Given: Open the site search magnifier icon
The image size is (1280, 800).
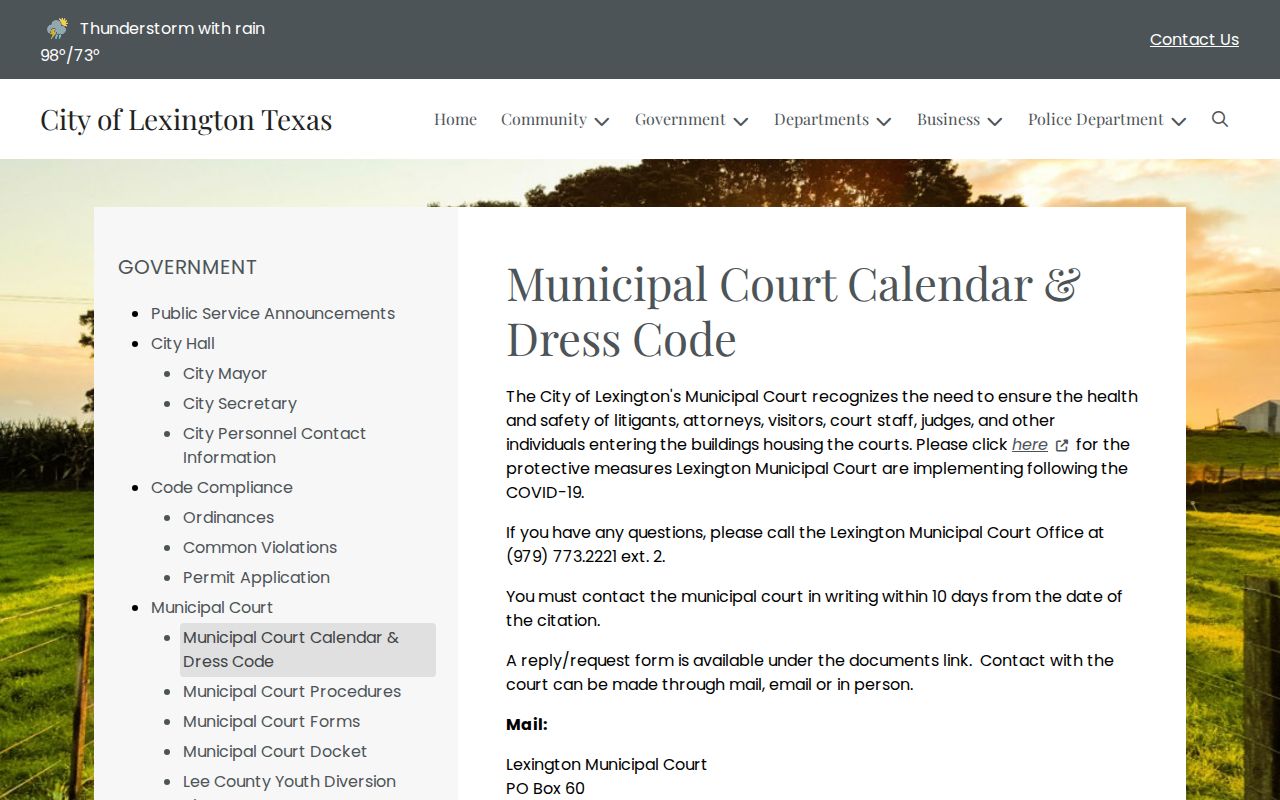Looking at the screenshot, I should [x=1220, y=119].
